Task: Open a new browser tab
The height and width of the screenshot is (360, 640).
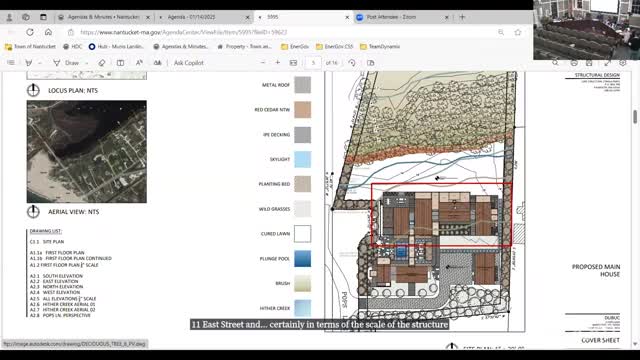Action: coord(462,17)
